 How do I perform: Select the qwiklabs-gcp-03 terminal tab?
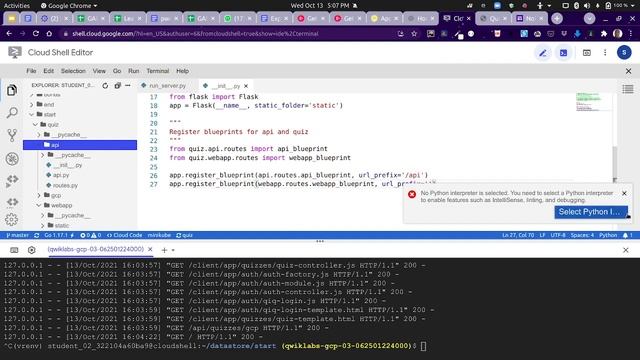[96, 249]
